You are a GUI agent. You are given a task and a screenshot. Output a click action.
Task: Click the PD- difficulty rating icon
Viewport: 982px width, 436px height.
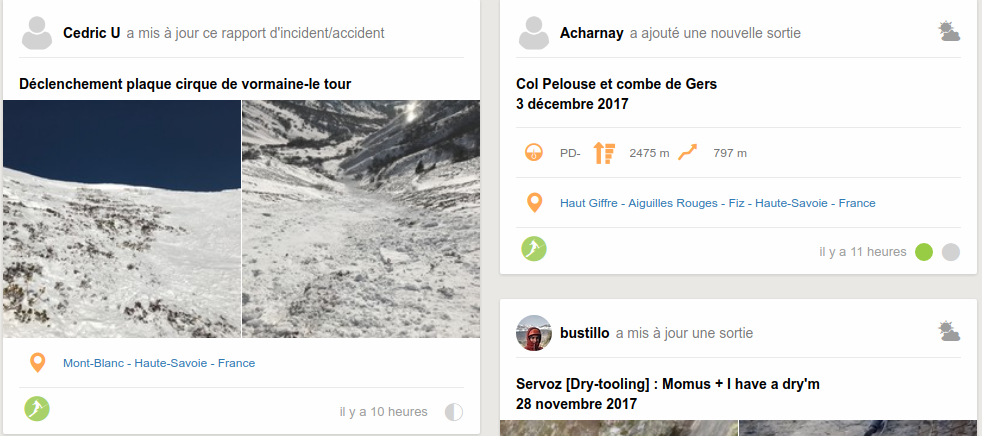pyautogui.click(x=534, y=153)
